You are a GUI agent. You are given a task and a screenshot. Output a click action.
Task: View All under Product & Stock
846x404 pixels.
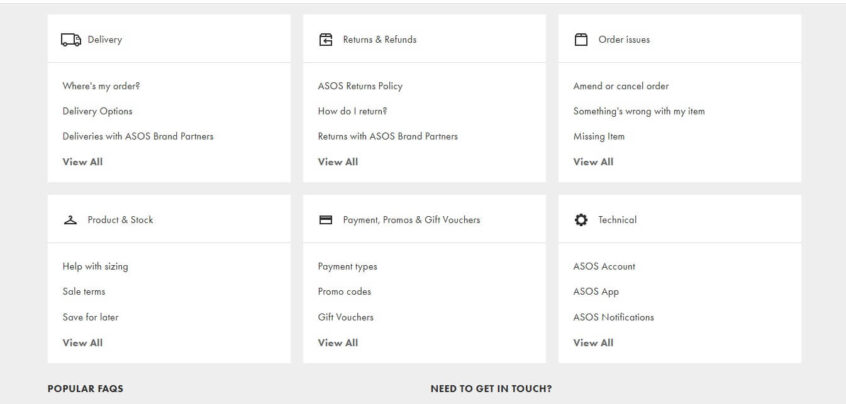click(x=83, y=343)
